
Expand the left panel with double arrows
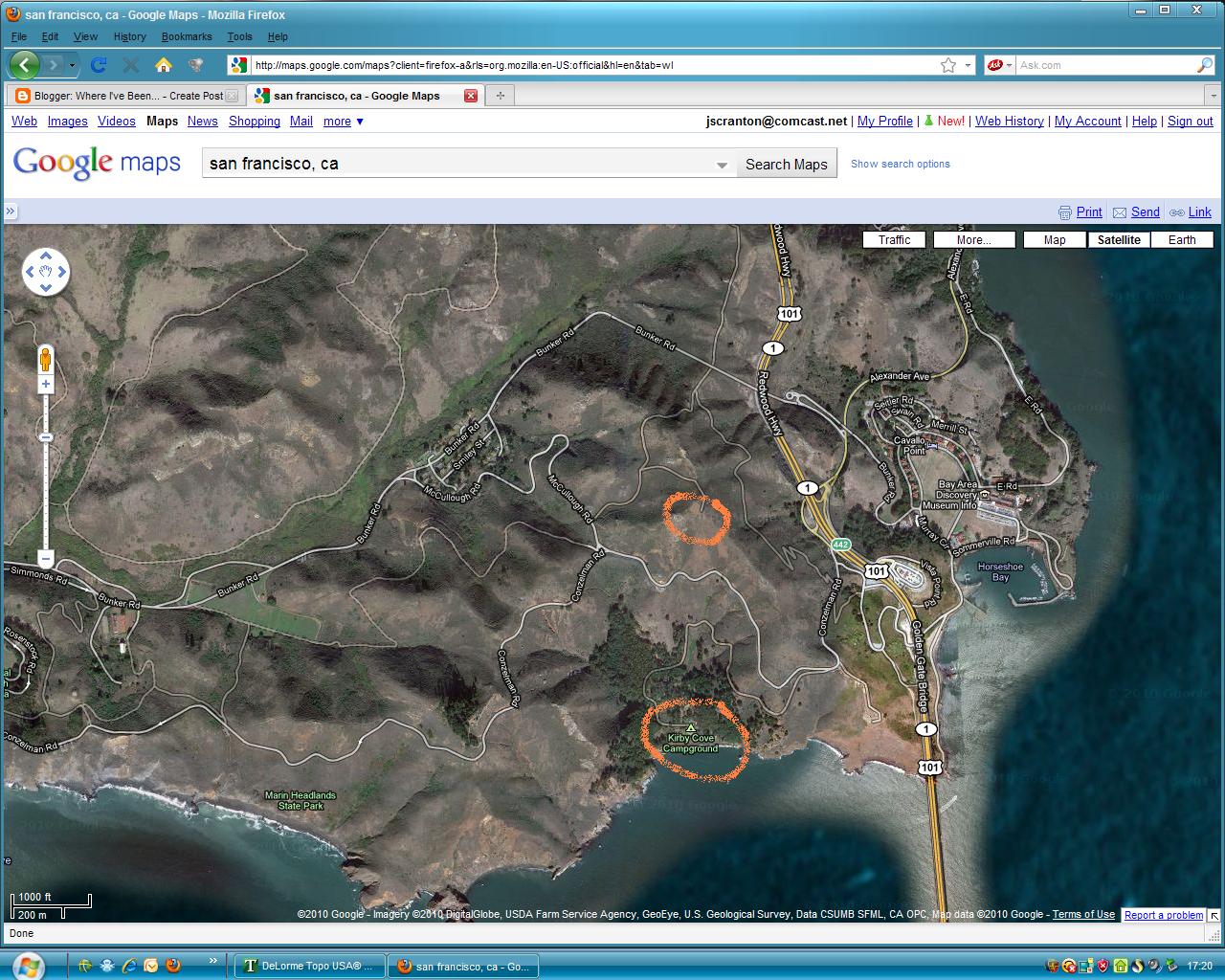(x=10, y=212)
